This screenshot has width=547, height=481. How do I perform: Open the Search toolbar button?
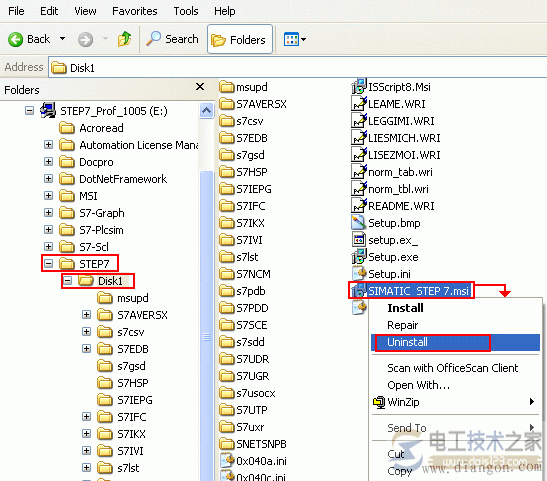172,39
